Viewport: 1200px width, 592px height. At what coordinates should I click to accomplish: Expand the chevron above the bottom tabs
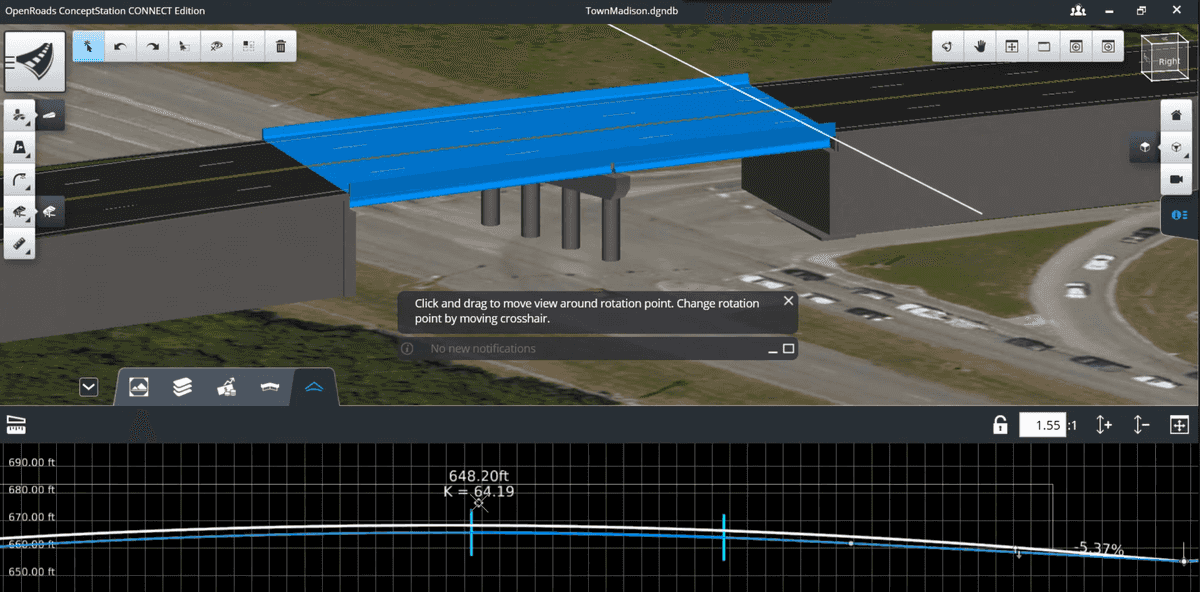tap(89, 387)
